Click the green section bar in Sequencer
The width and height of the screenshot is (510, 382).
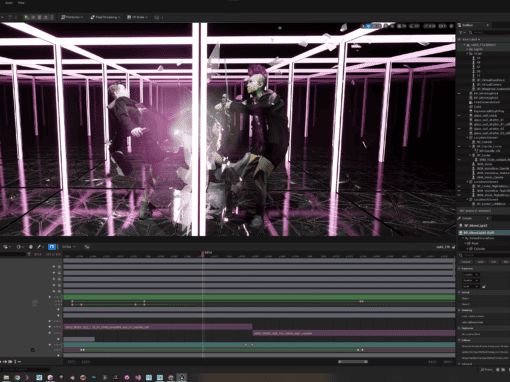click(259, 297)
